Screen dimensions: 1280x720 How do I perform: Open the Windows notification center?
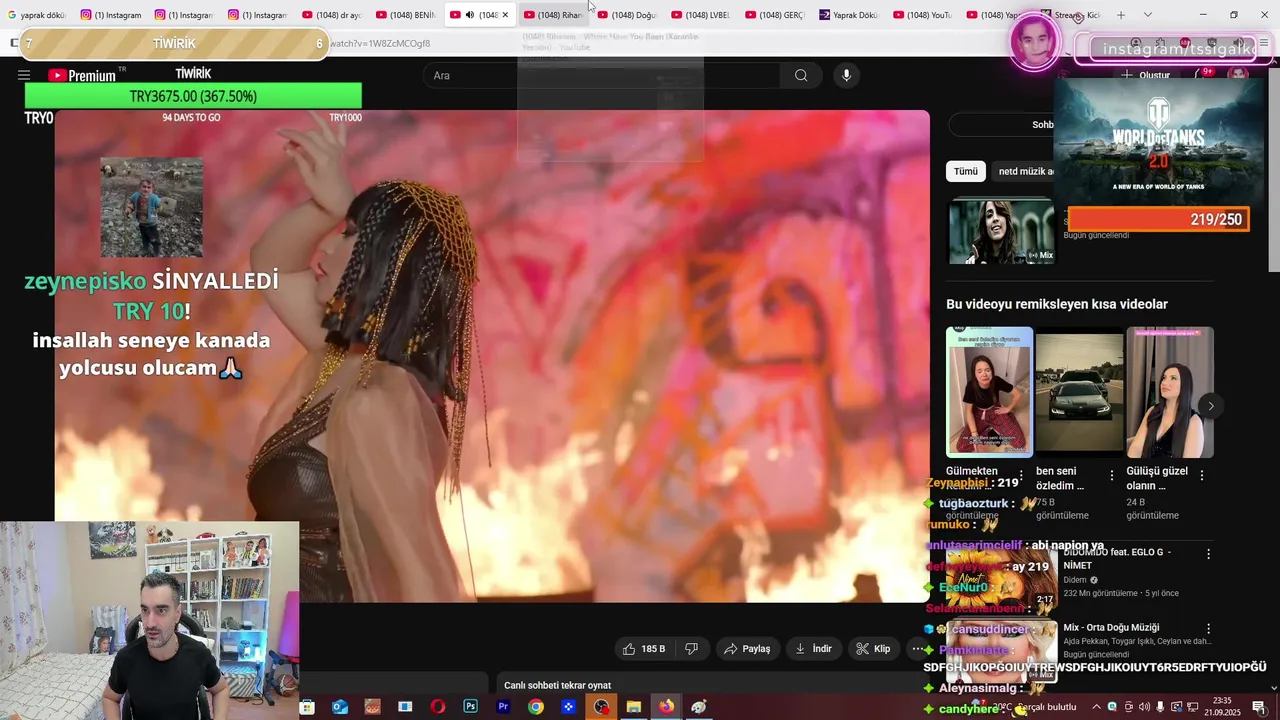click(1259, 707)
